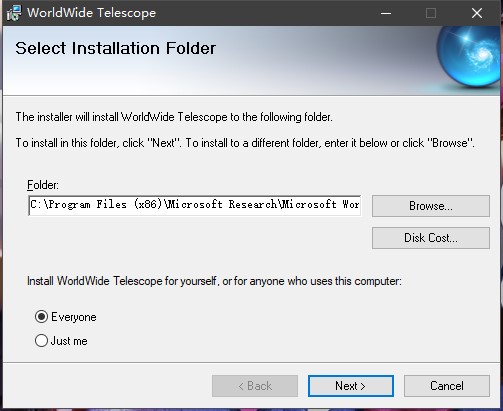Select the Everyone radio button
503x411 pixels.
[x=41, y=317]
